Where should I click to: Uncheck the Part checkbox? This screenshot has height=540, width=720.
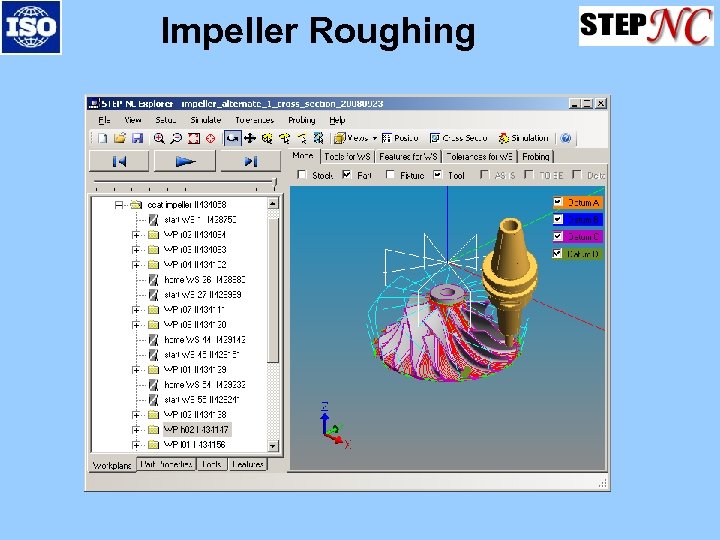coord(347,175)
